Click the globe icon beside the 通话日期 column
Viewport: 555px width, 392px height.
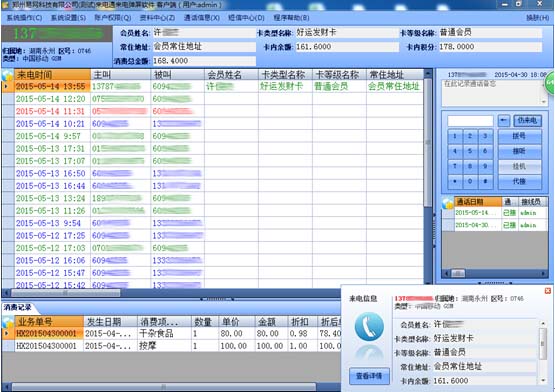pyautogui.click(x=448, y=202)
